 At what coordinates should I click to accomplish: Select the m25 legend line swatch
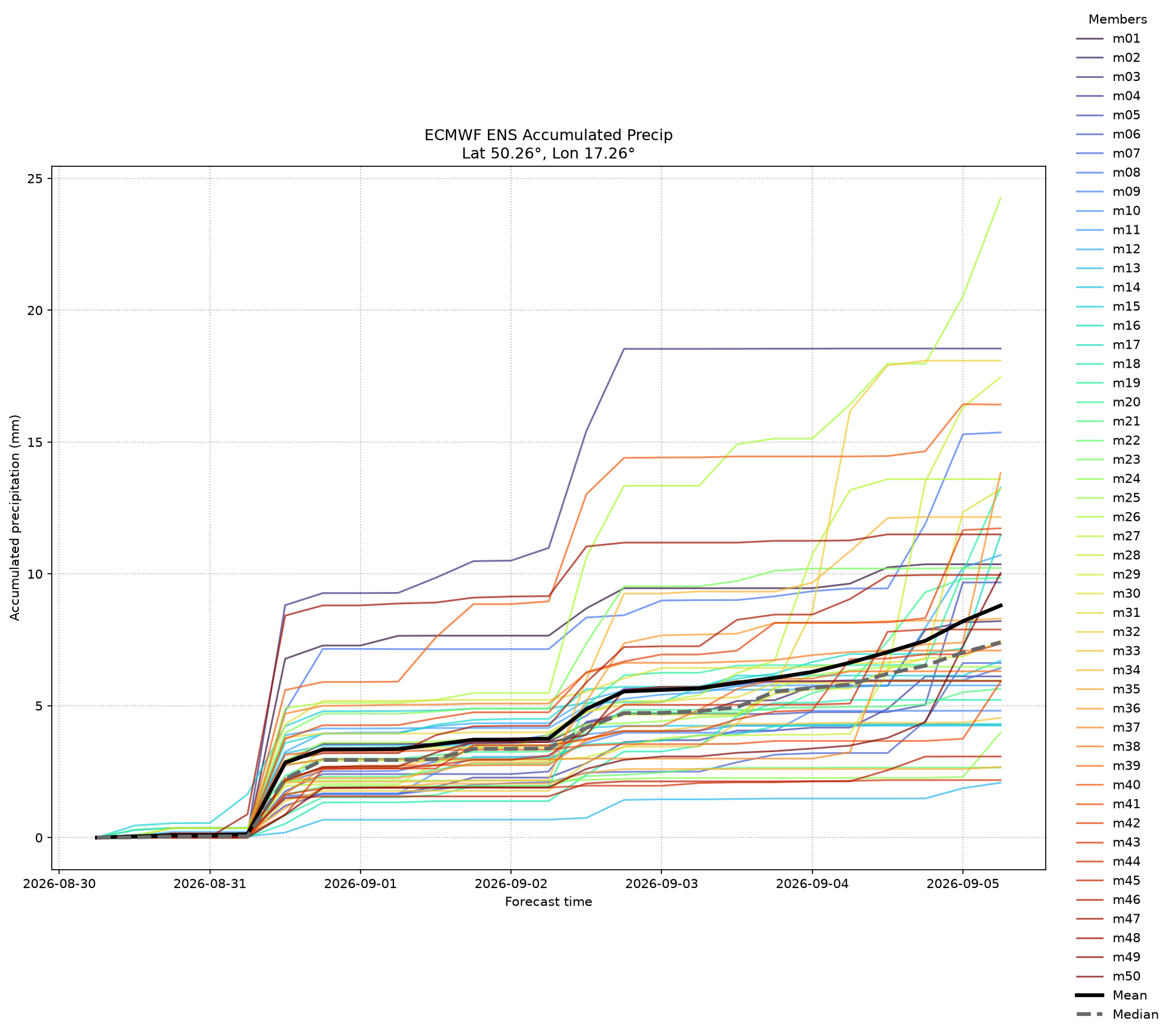(x=1090, y=498)
